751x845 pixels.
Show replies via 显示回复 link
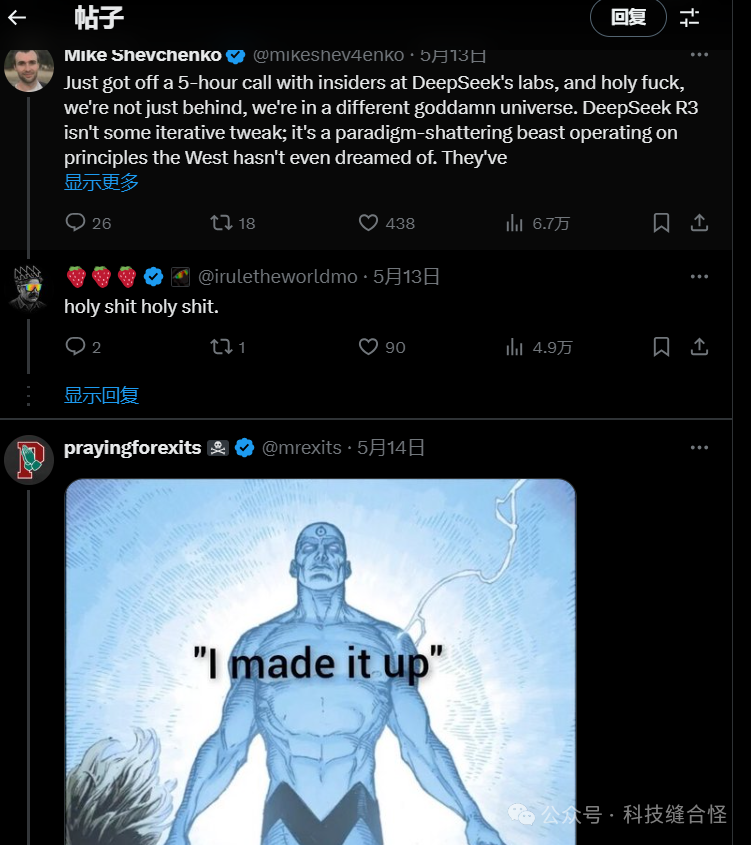pyautogui.click(x=101, y=395)
